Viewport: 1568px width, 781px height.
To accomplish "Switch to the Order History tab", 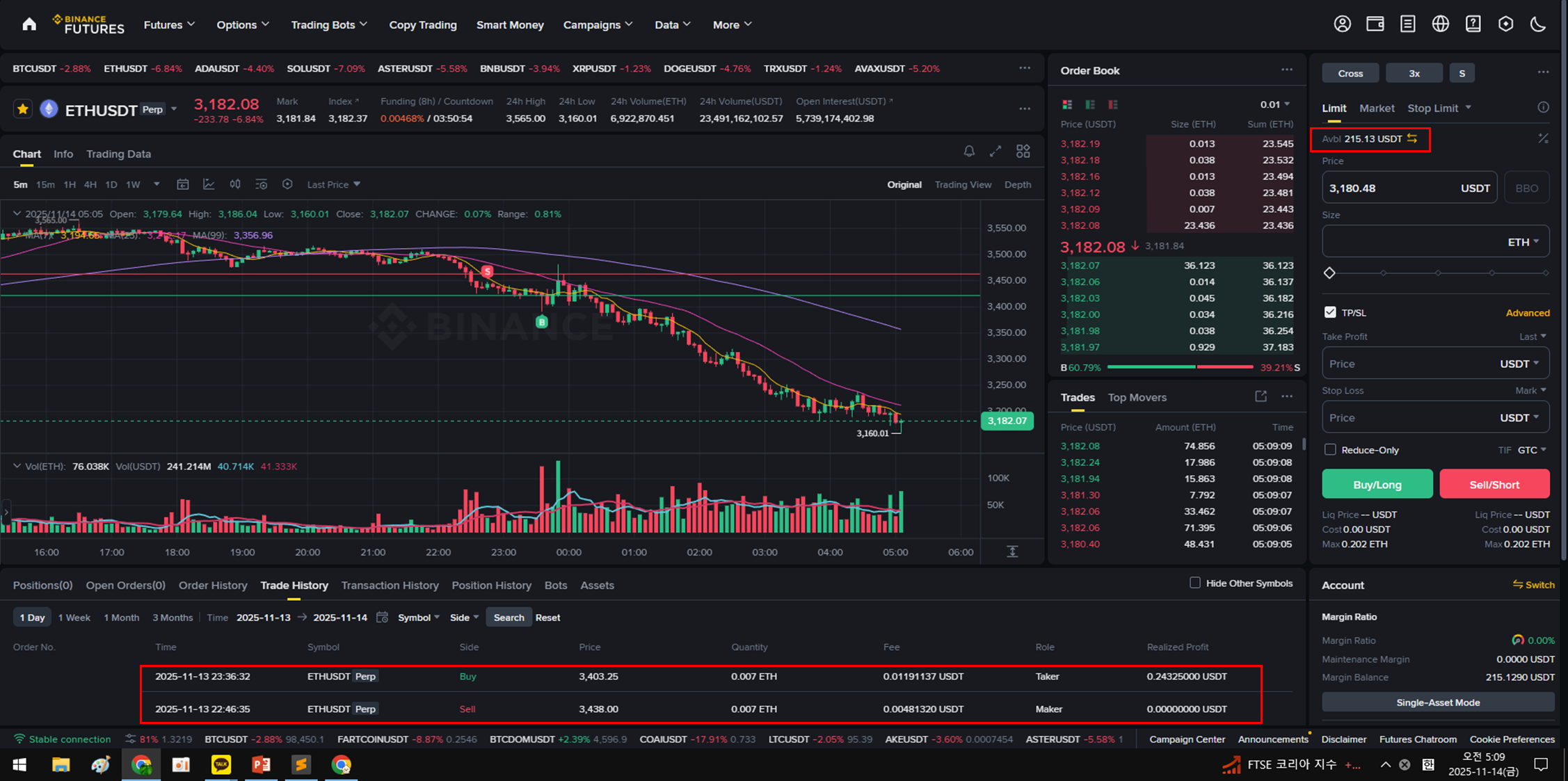I will tap(213, 586).
